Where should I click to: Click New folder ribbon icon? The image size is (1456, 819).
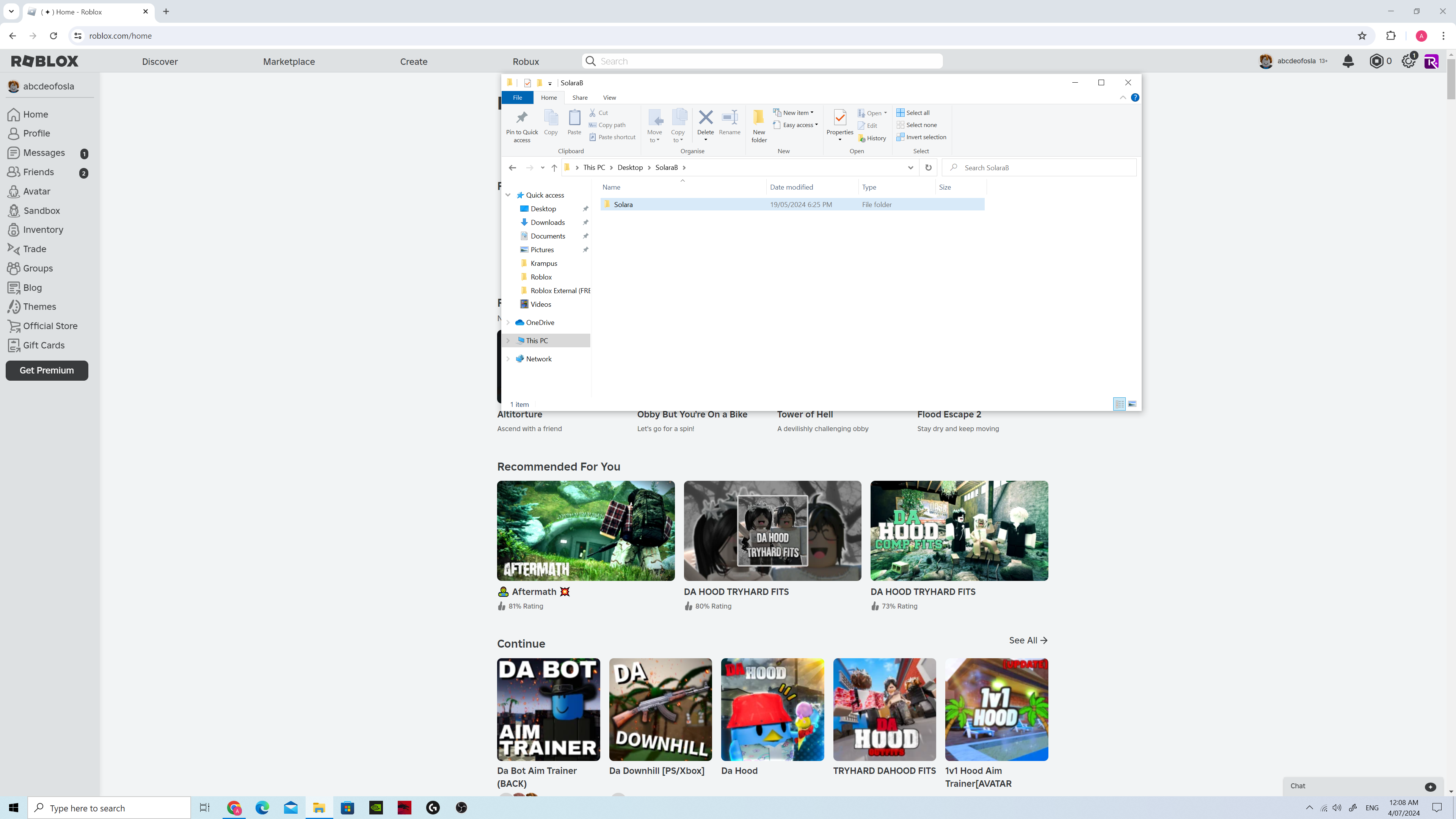tap(758, 125)
